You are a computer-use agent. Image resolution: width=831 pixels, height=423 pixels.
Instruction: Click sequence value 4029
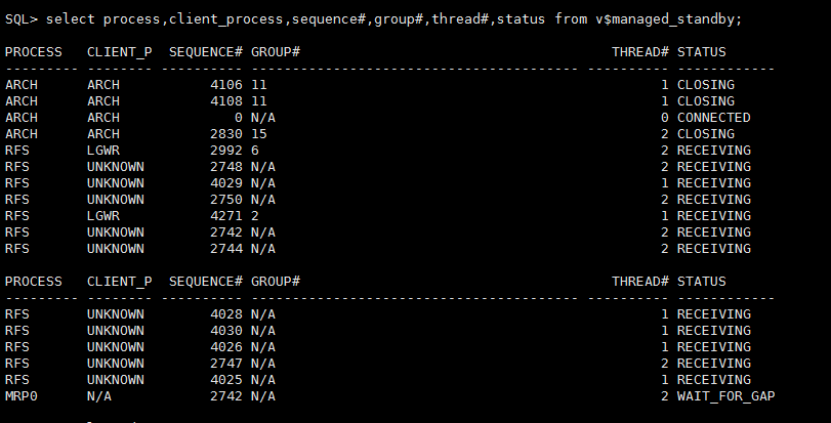tap(226, 183)
